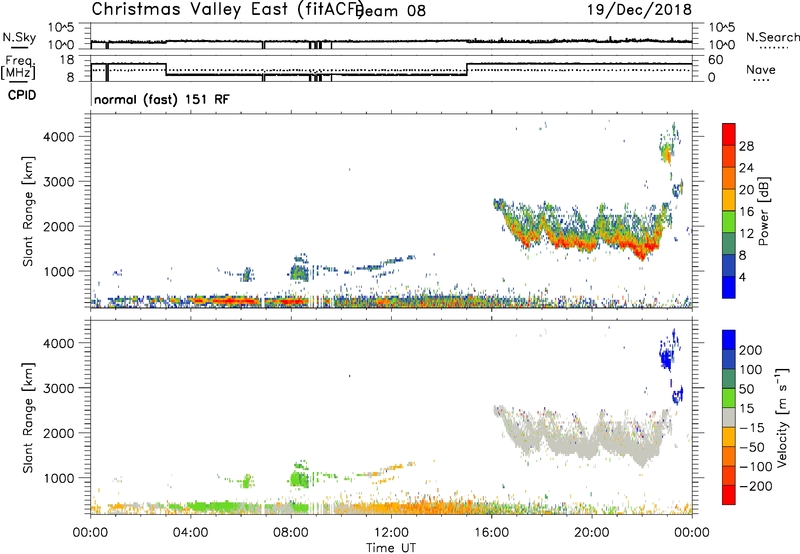Click the '04:00' time tick label
The image size is (800, 554).
190,533
